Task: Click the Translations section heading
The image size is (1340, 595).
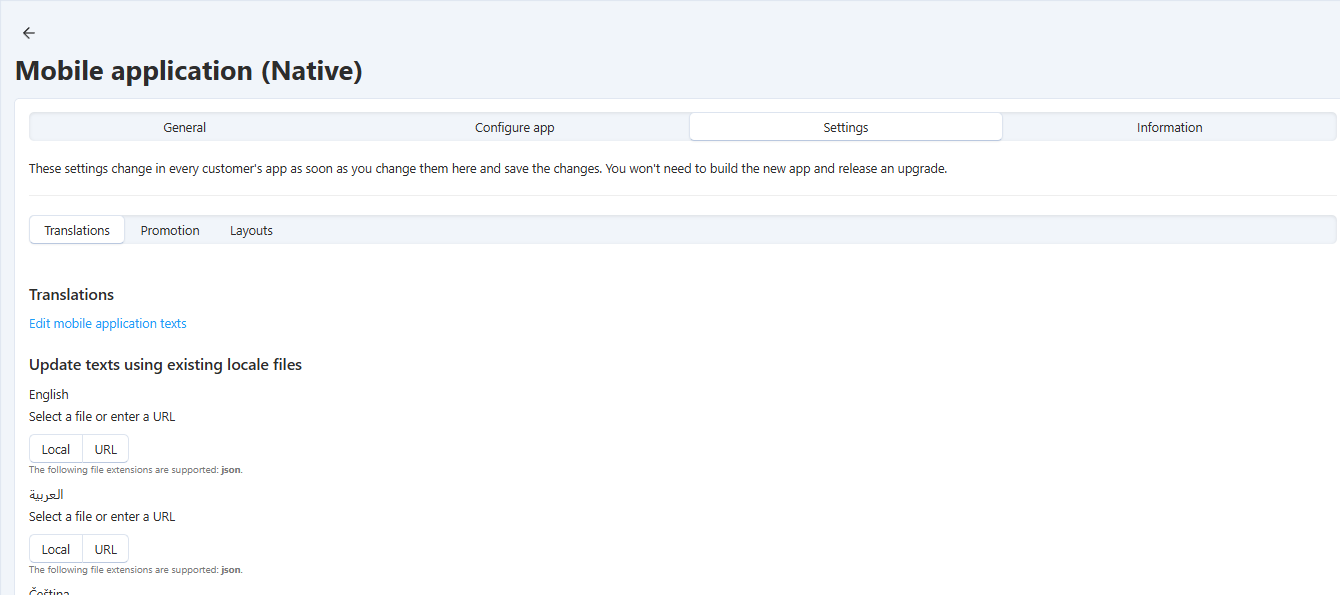Action: click(71, 294)
